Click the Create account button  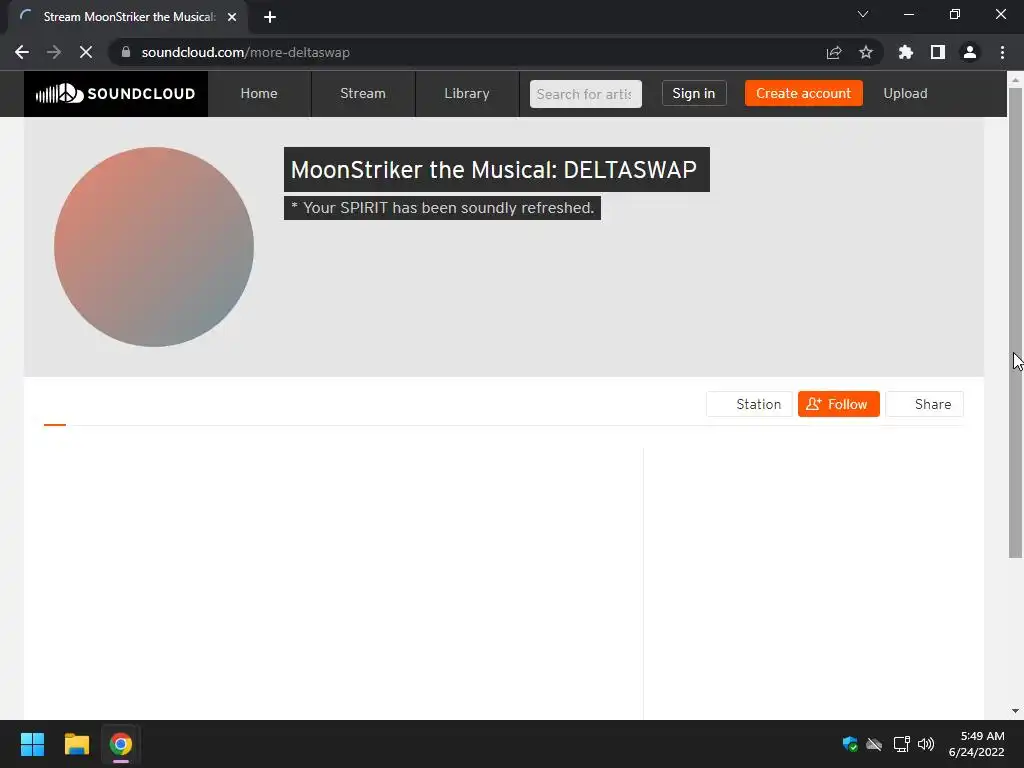point(803,93)
